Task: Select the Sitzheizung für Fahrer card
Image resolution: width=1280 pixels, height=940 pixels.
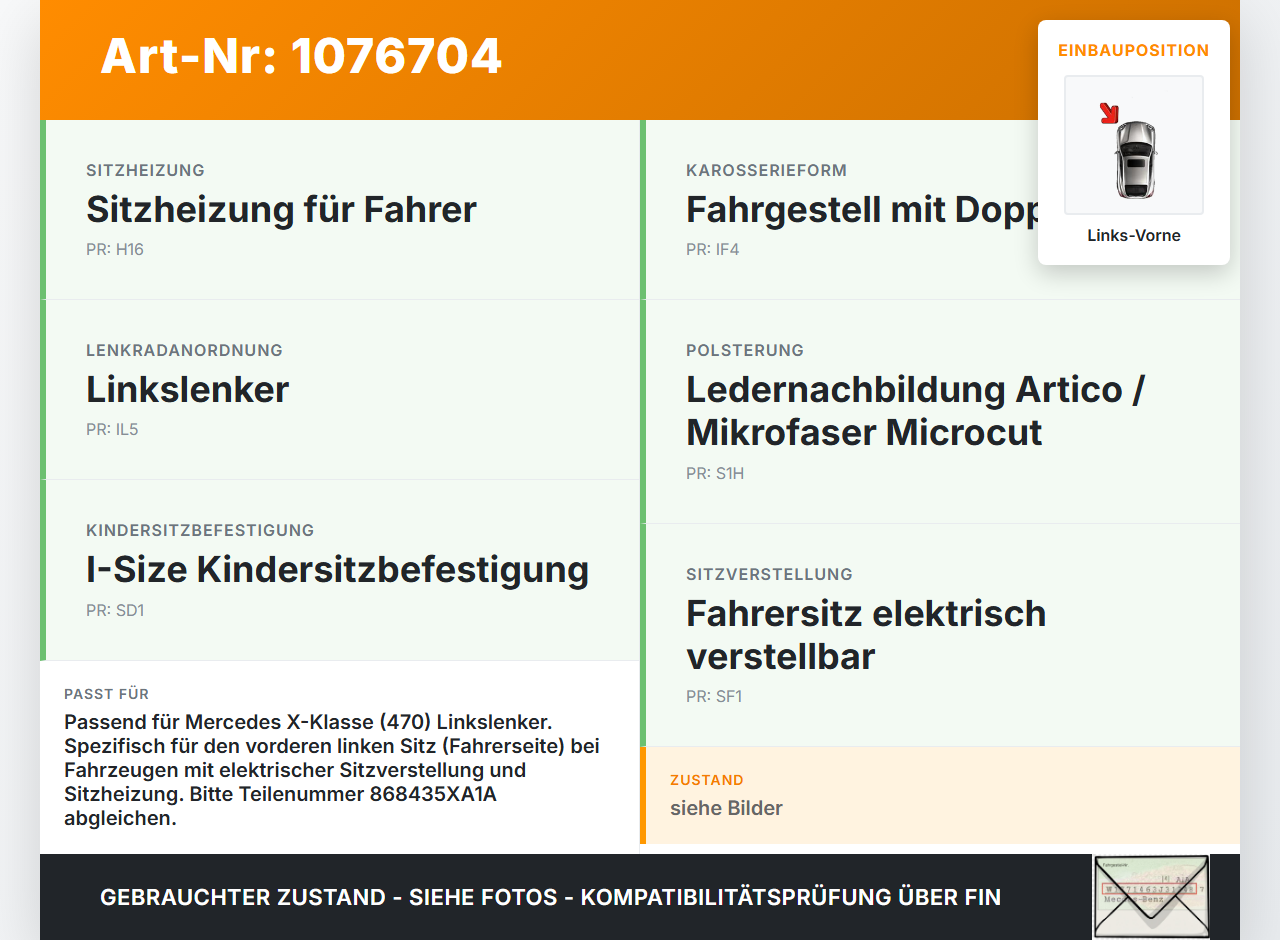Action: (340, 210)
